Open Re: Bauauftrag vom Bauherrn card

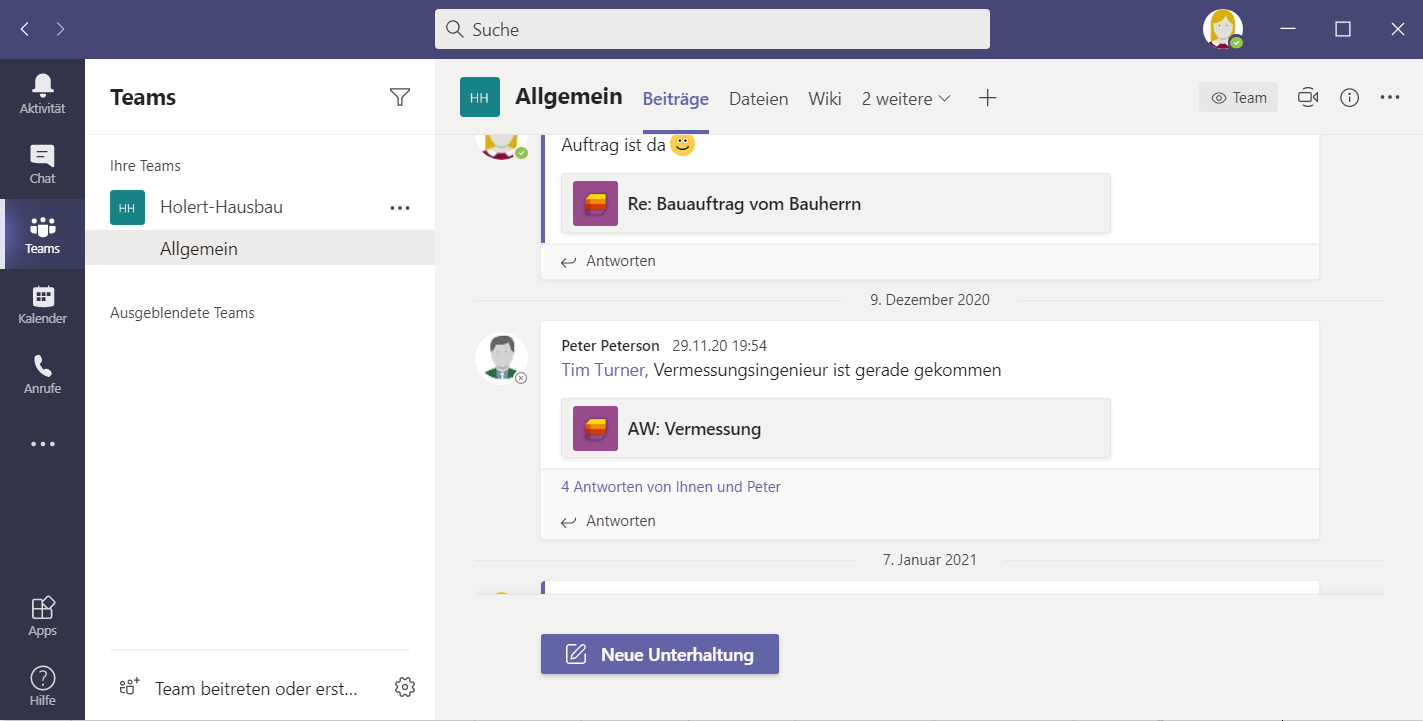836,203
